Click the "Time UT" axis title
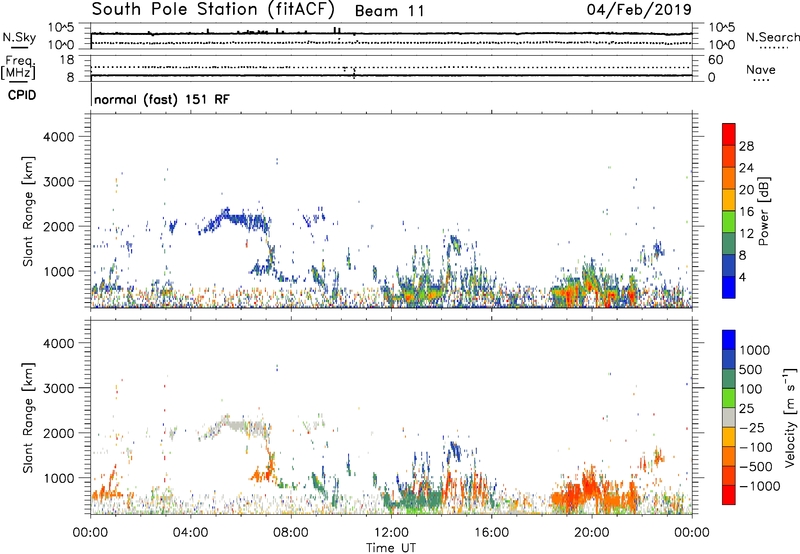The height and width of the screenshot is (554, 800). click(x=391, y=548)
